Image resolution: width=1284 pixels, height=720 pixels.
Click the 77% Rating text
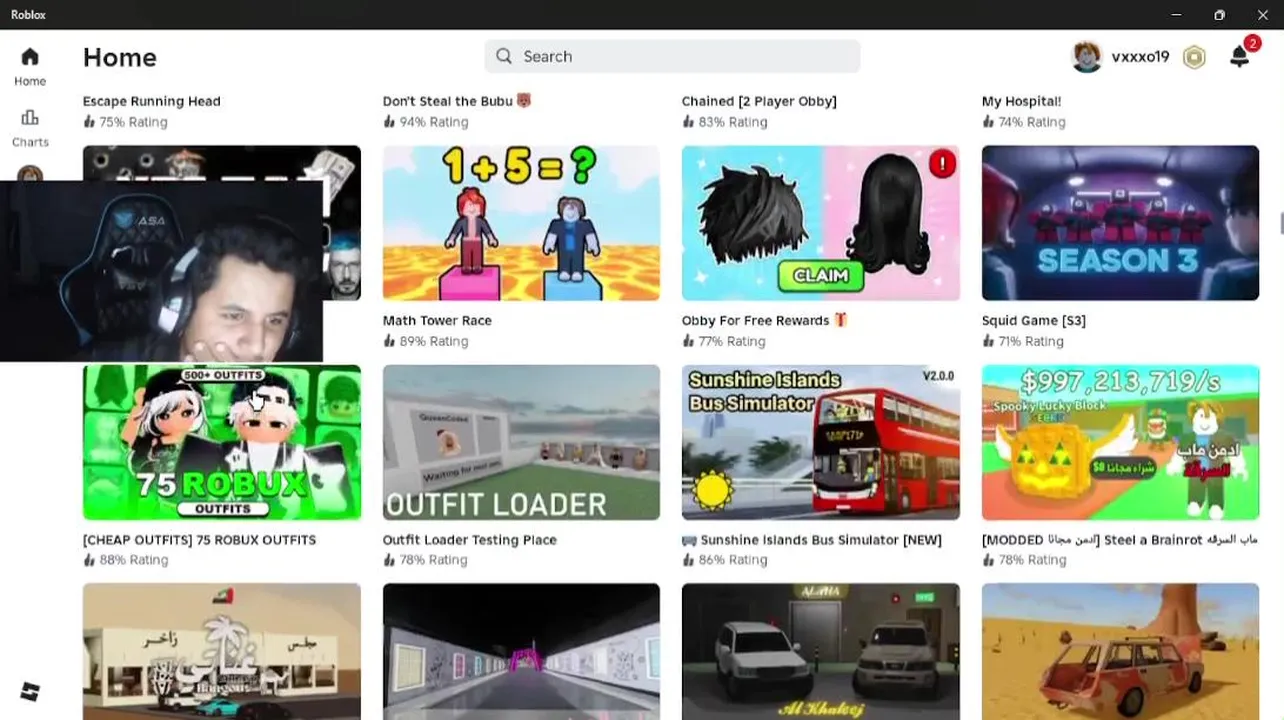[733, 341]
